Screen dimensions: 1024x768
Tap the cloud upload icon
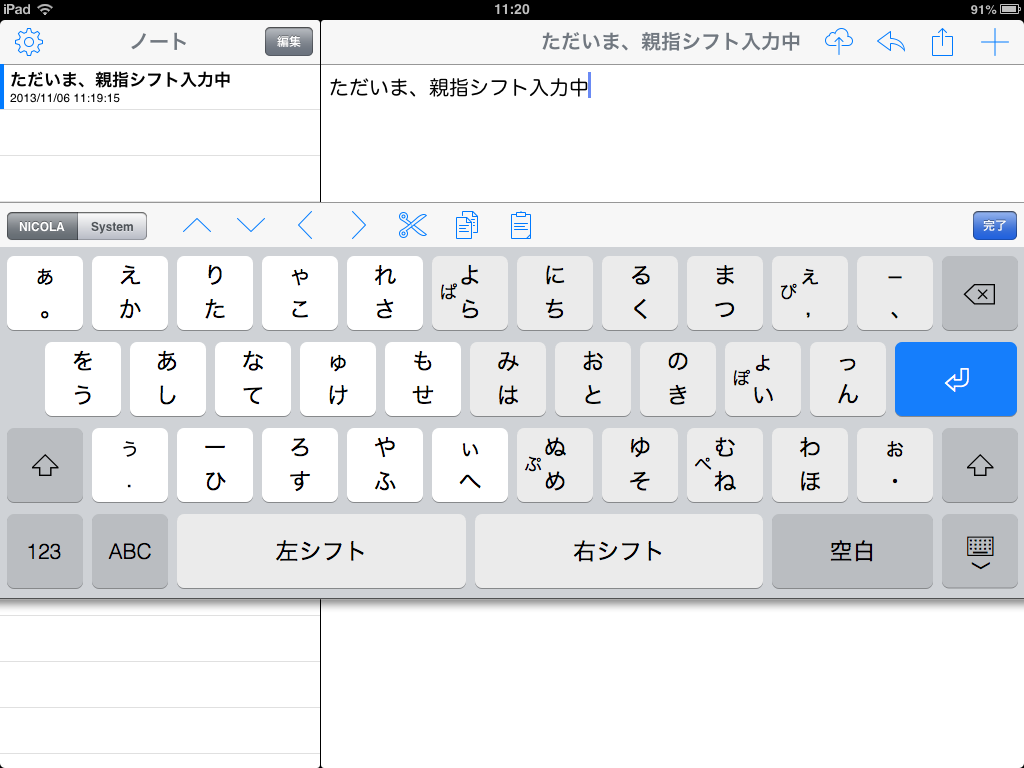tap(839, 41)
